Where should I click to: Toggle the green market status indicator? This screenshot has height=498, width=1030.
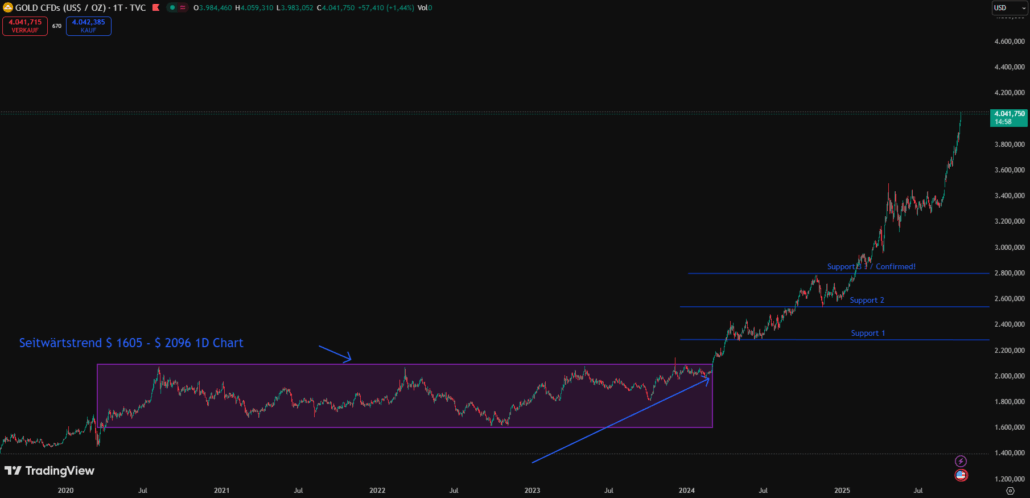(x=172, y=8)
